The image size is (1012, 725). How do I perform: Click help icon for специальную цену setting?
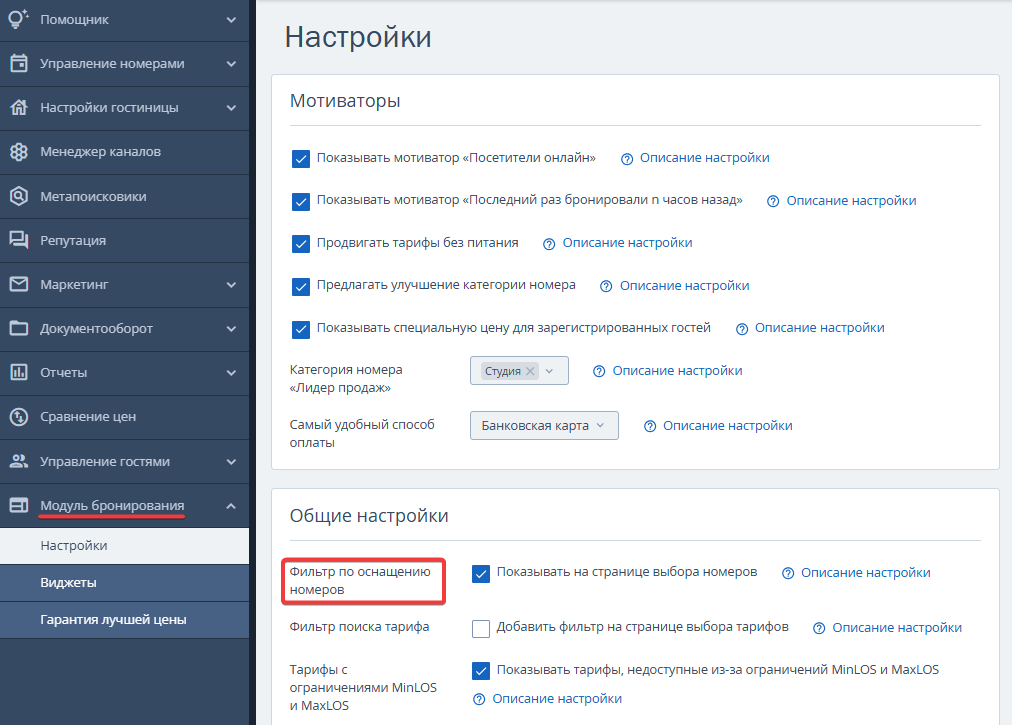pyautogui.click(x=742, y=329)
